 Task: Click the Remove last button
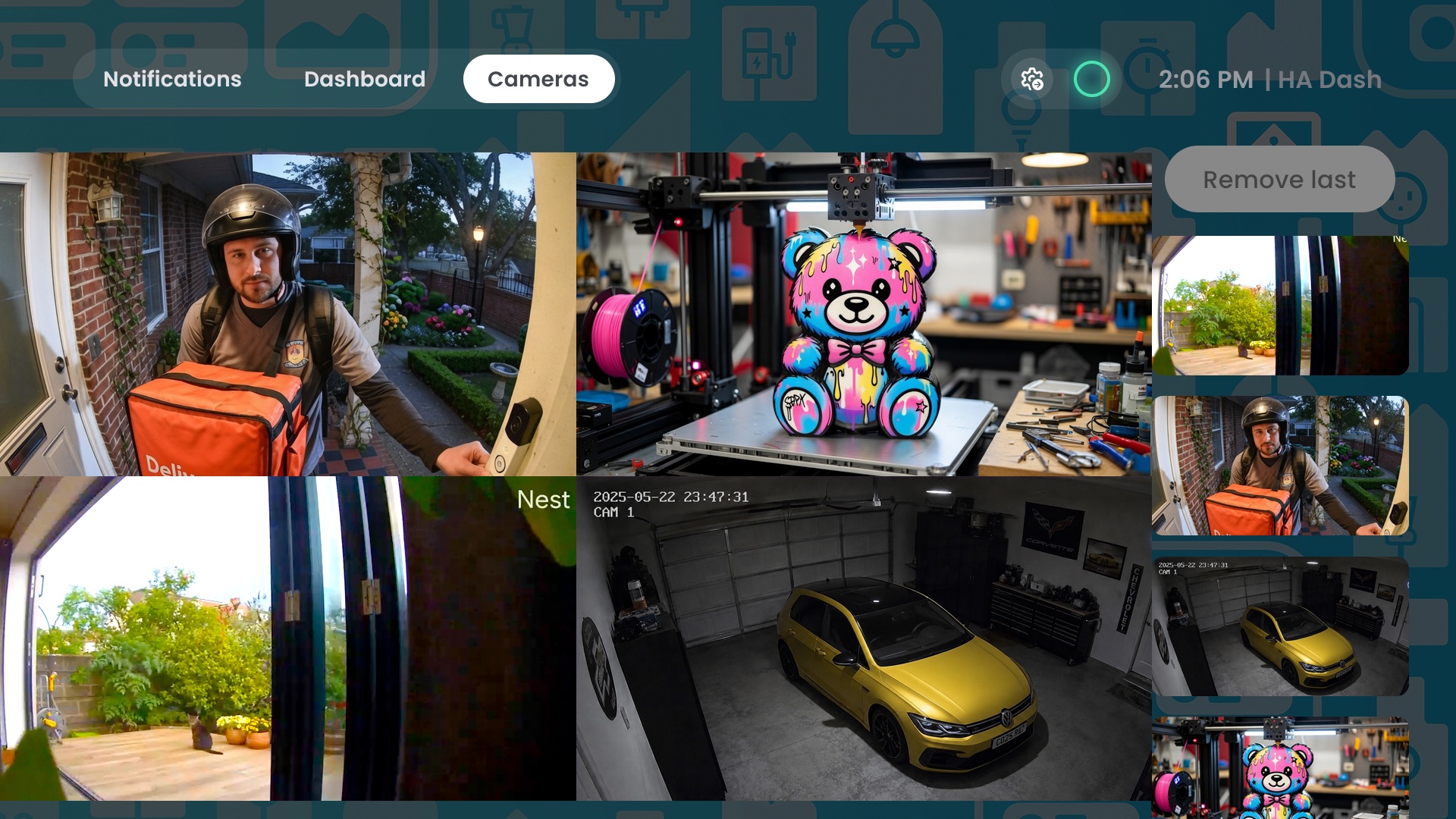(1279, 179)
